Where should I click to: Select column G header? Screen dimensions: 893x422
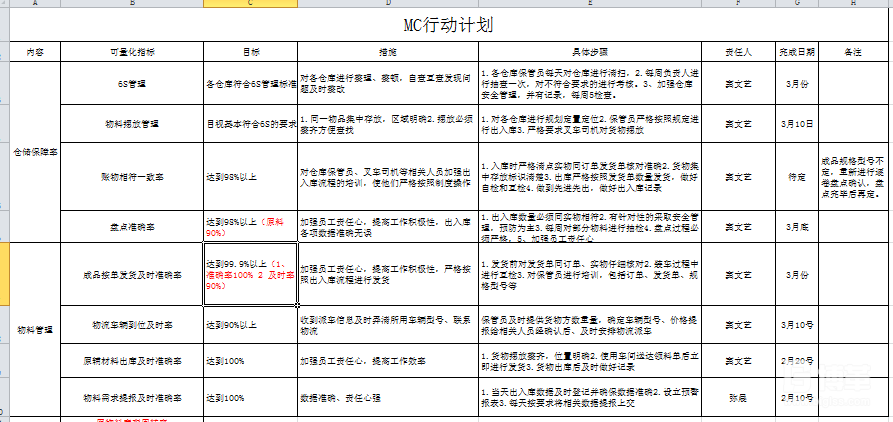[x=796, y=4]
